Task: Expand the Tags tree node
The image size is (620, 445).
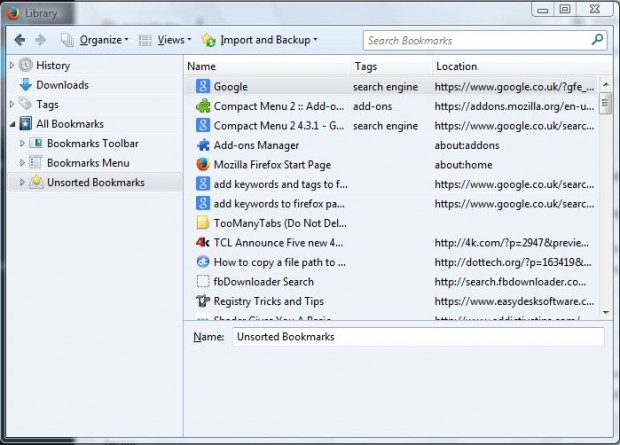Action: pyautogui.click(x=12, y=104)
